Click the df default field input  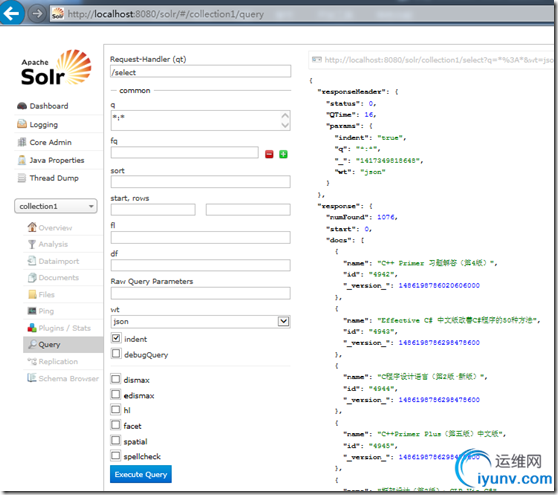tap(200, 265)
